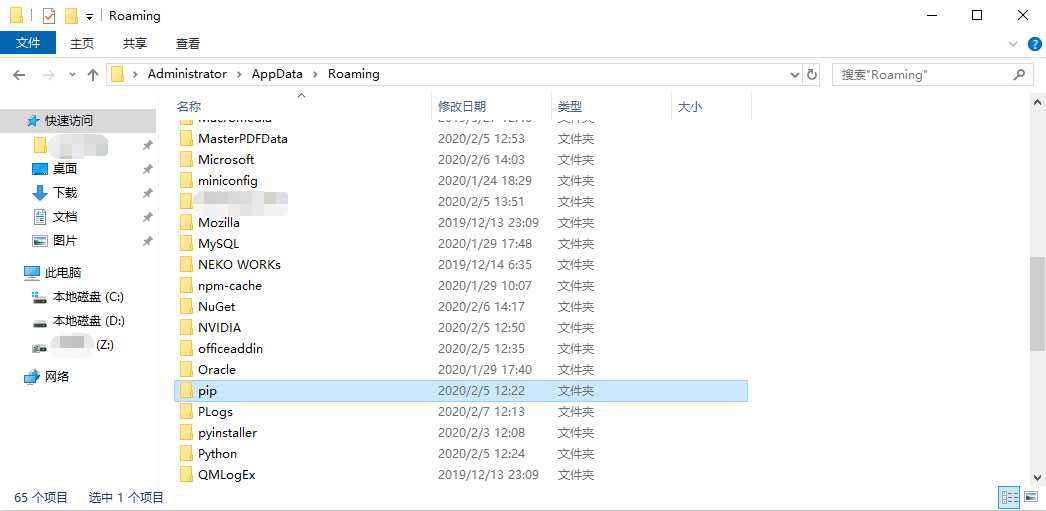1046x511 pixels.
Task: Click the Properties quick access toolbar icon
Action: (49, 15)
